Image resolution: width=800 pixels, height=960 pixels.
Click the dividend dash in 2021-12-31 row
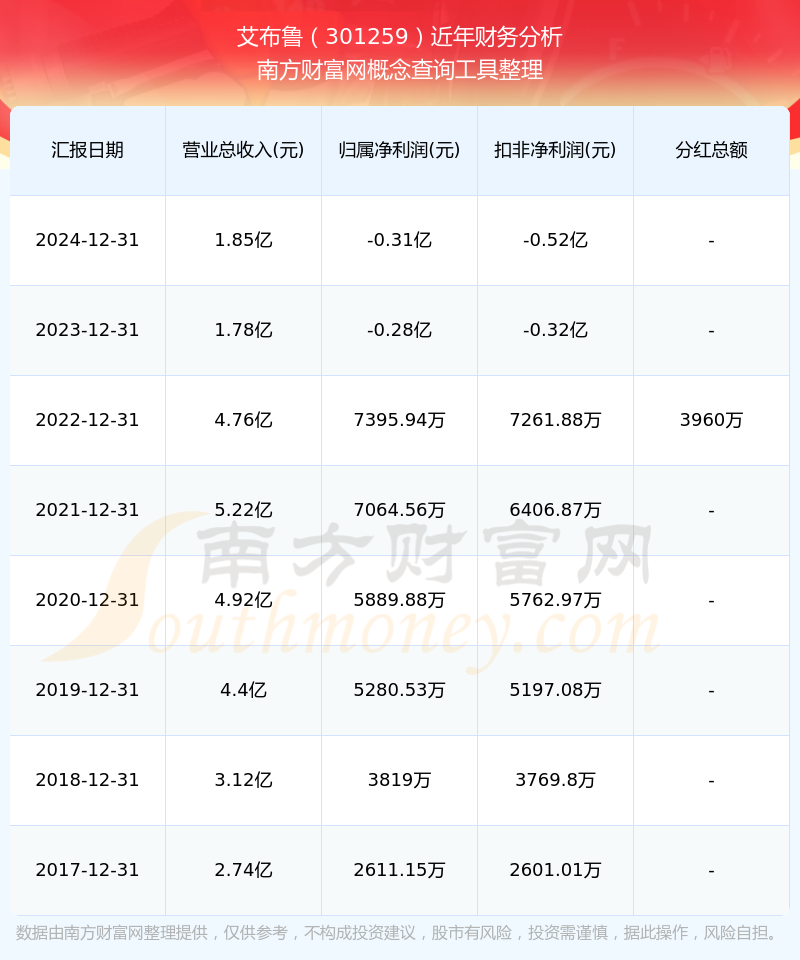click(711, 512)
